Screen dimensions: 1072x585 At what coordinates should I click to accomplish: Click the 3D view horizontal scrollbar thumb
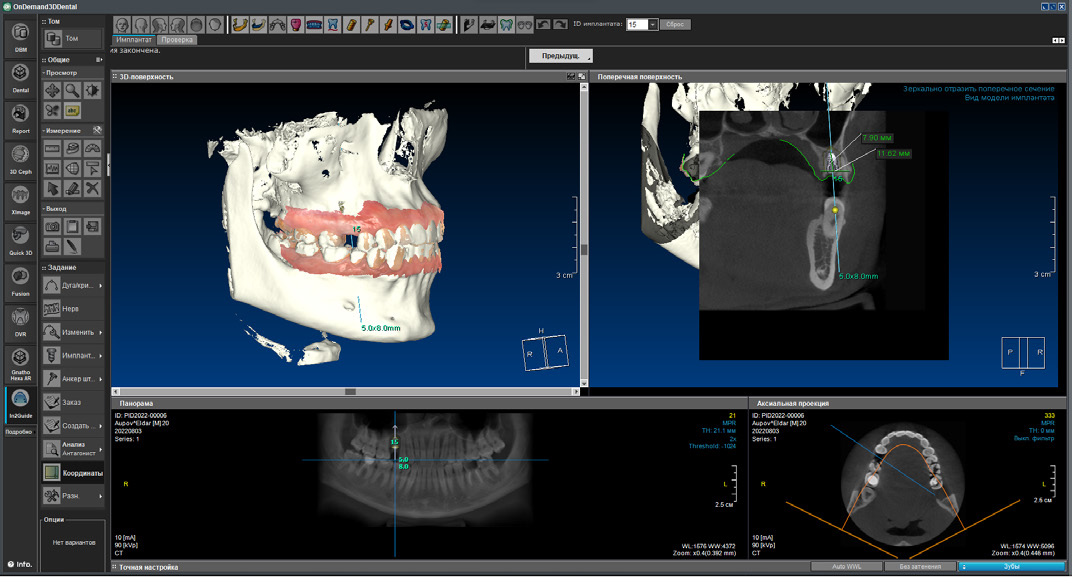point(350,392)
